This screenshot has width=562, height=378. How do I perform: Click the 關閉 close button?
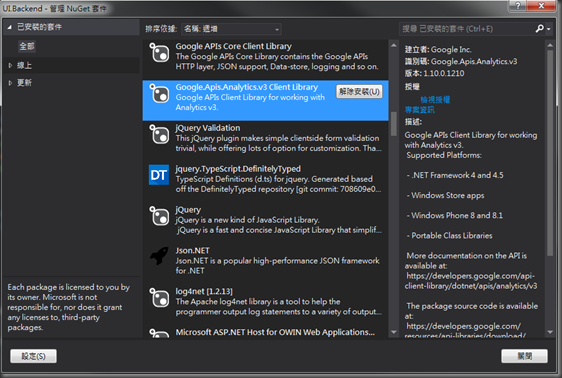(524, 356)
